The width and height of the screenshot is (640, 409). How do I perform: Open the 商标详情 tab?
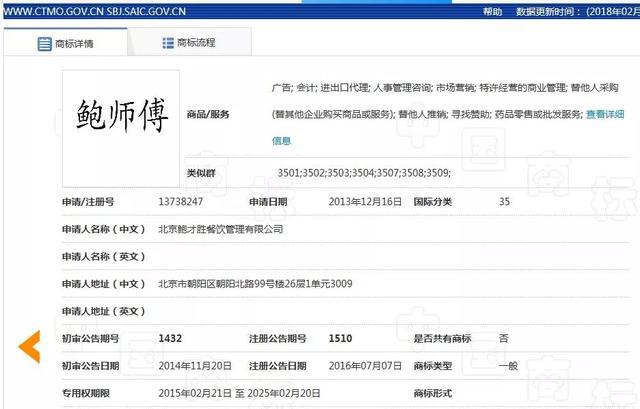pos(66,42)
